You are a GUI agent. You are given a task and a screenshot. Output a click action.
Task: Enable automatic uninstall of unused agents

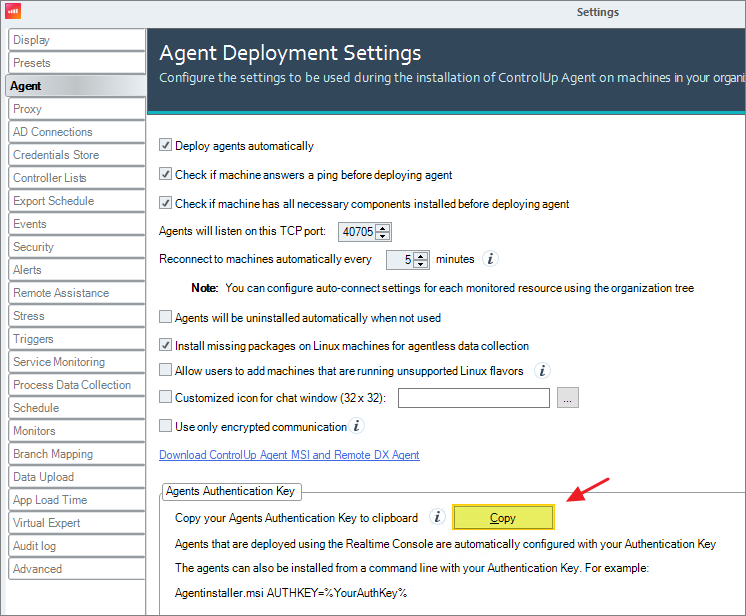tap(166, 317)
